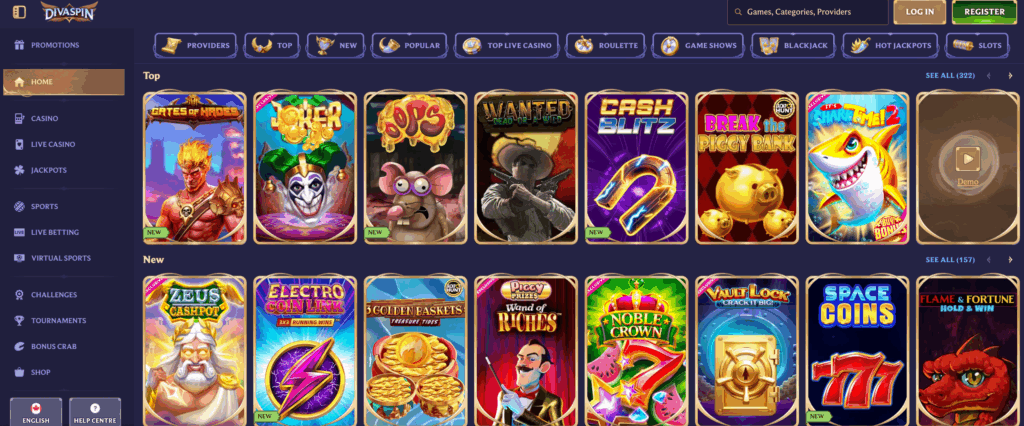Click the Register button
Viewport: 1024px width, 426px height.
coord(984,12)
